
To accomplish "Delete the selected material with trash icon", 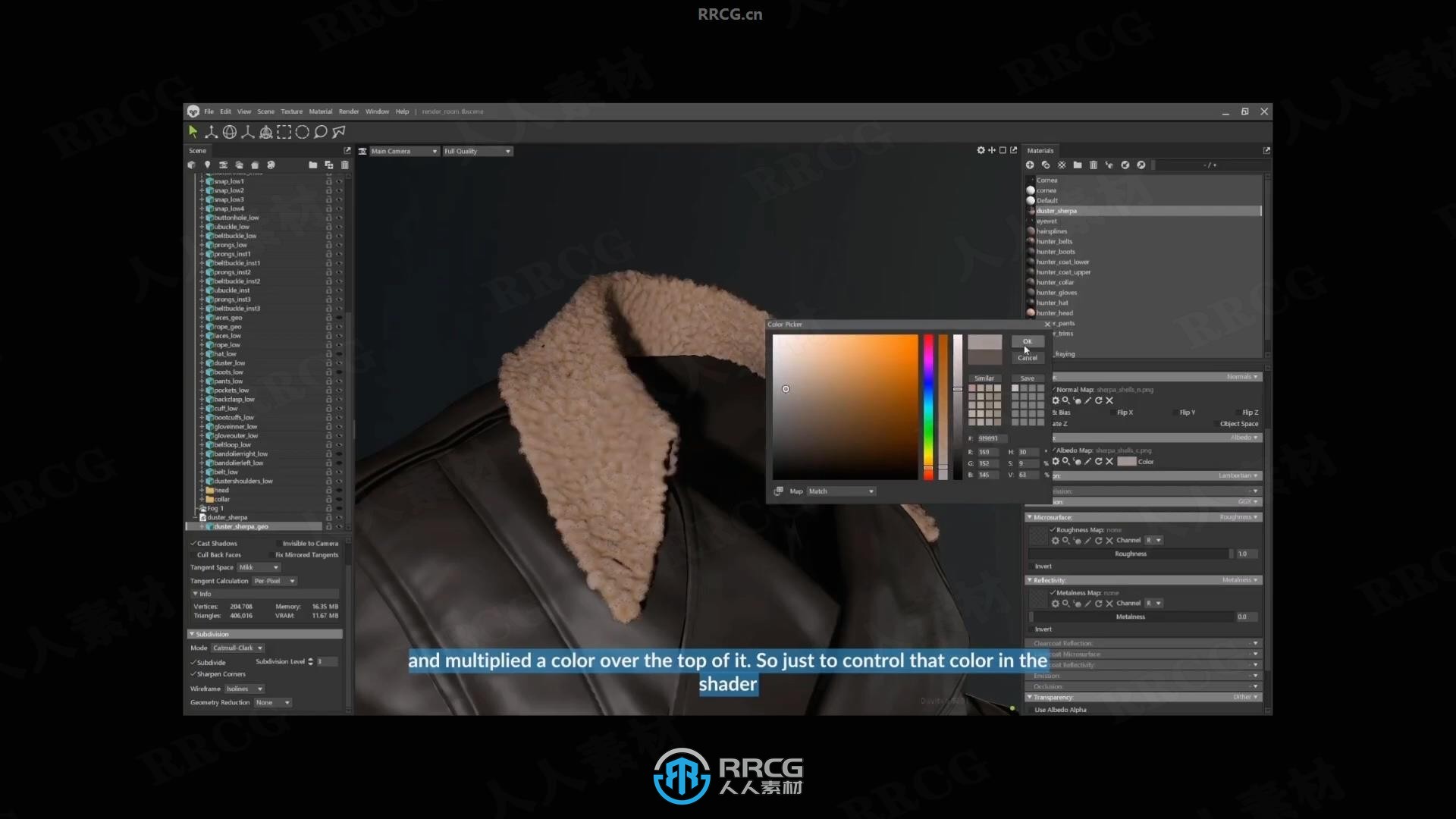I will [x=1093, y=165].
